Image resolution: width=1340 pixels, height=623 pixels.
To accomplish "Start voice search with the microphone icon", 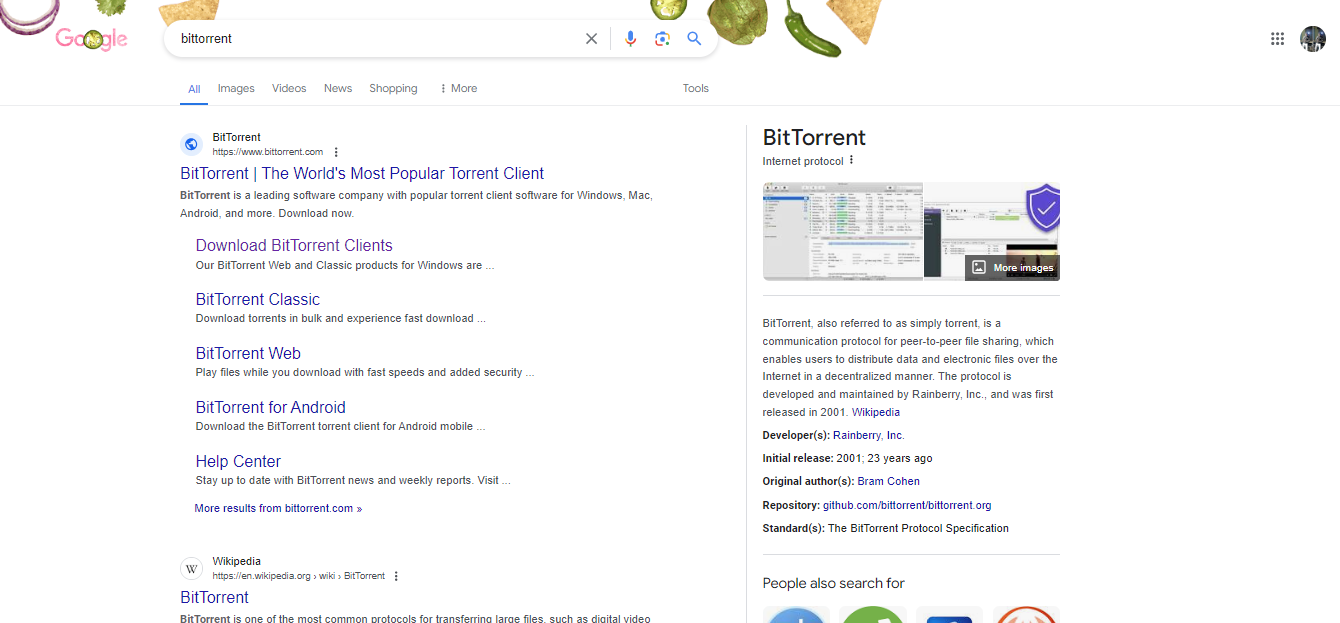I will [630, 39].
